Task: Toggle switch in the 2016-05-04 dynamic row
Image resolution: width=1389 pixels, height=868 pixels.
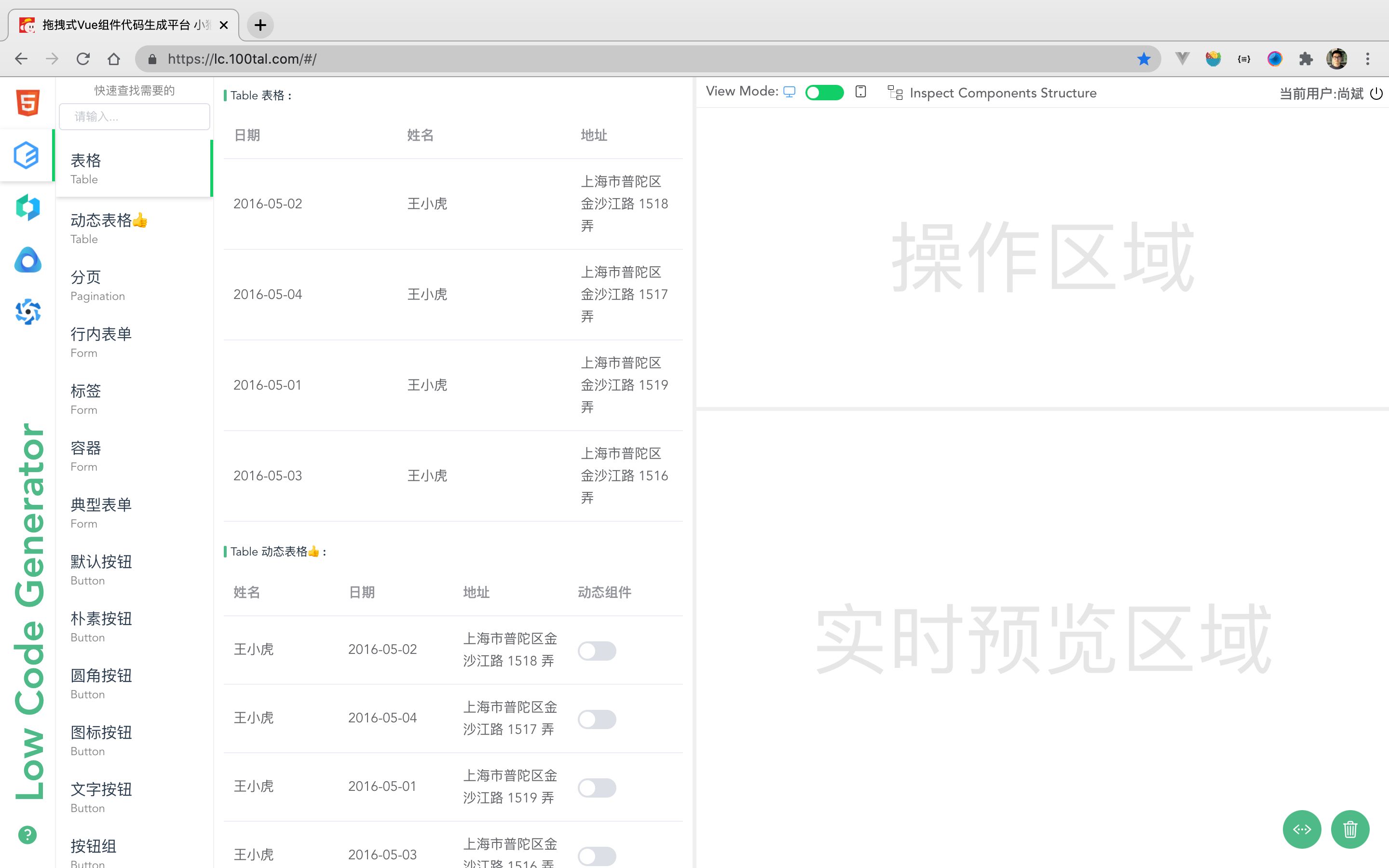Action: pyautogui.click(x=597, y=719)
